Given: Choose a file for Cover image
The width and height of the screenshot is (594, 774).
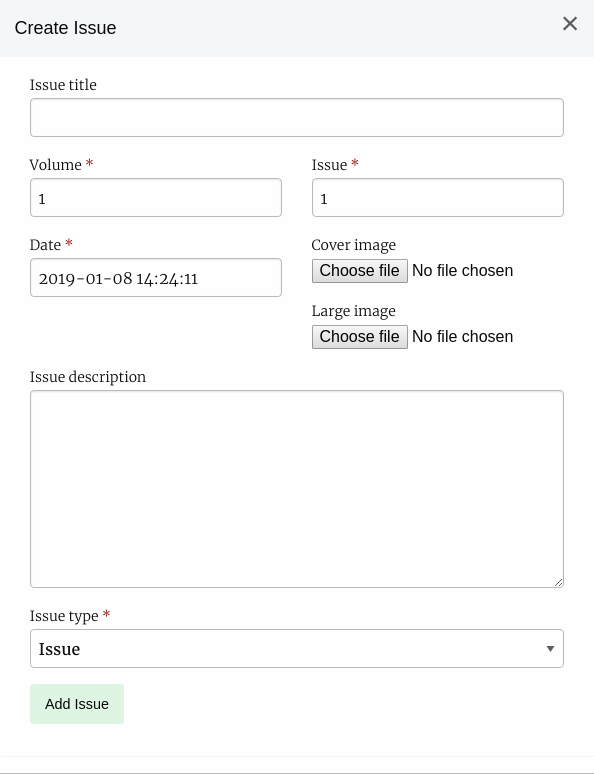Looking at the screenshot, I should [360, 271].
